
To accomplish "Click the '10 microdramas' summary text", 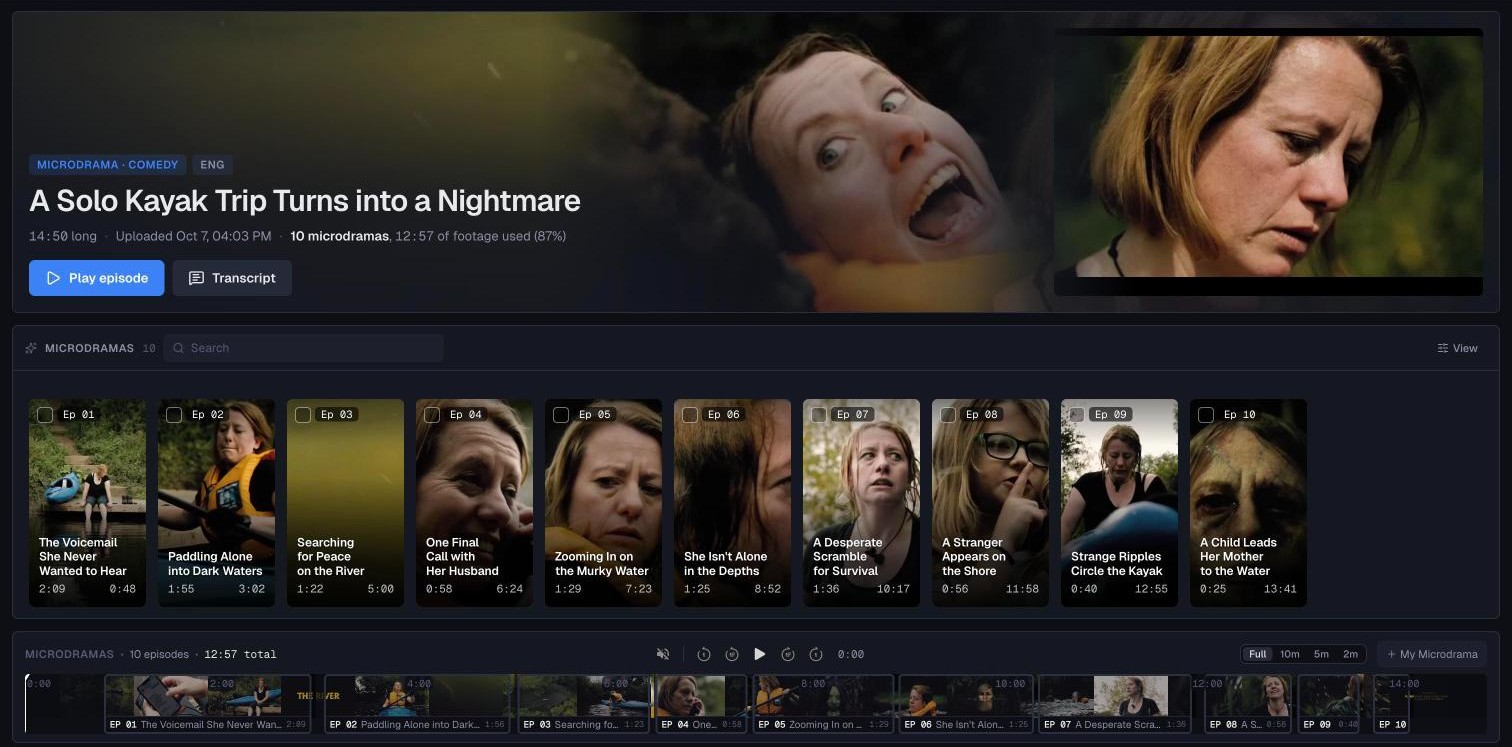I will click(x=340, y=236).
